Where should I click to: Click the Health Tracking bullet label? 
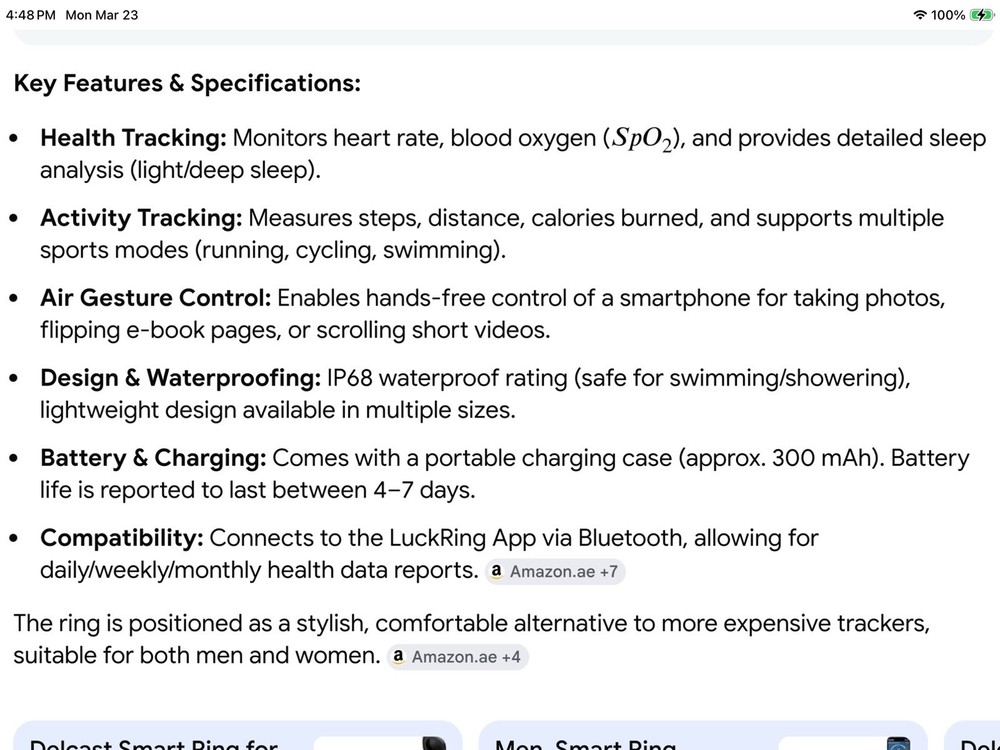[133, 138]
